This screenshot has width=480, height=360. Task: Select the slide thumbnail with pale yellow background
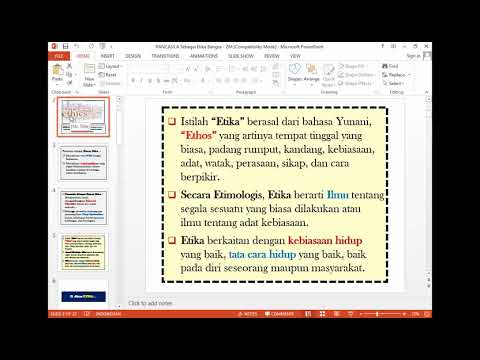point(83,252)
